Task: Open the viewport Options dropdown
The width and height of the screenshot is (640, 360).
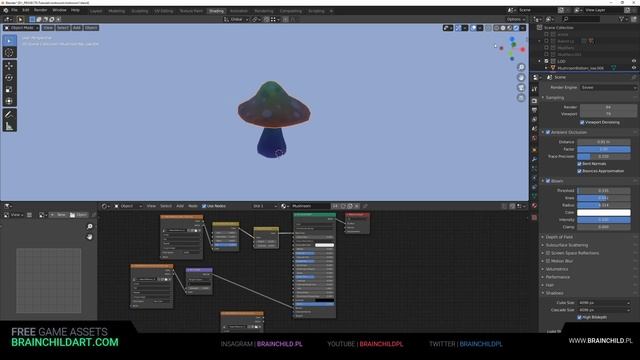Action: point(516,19)
